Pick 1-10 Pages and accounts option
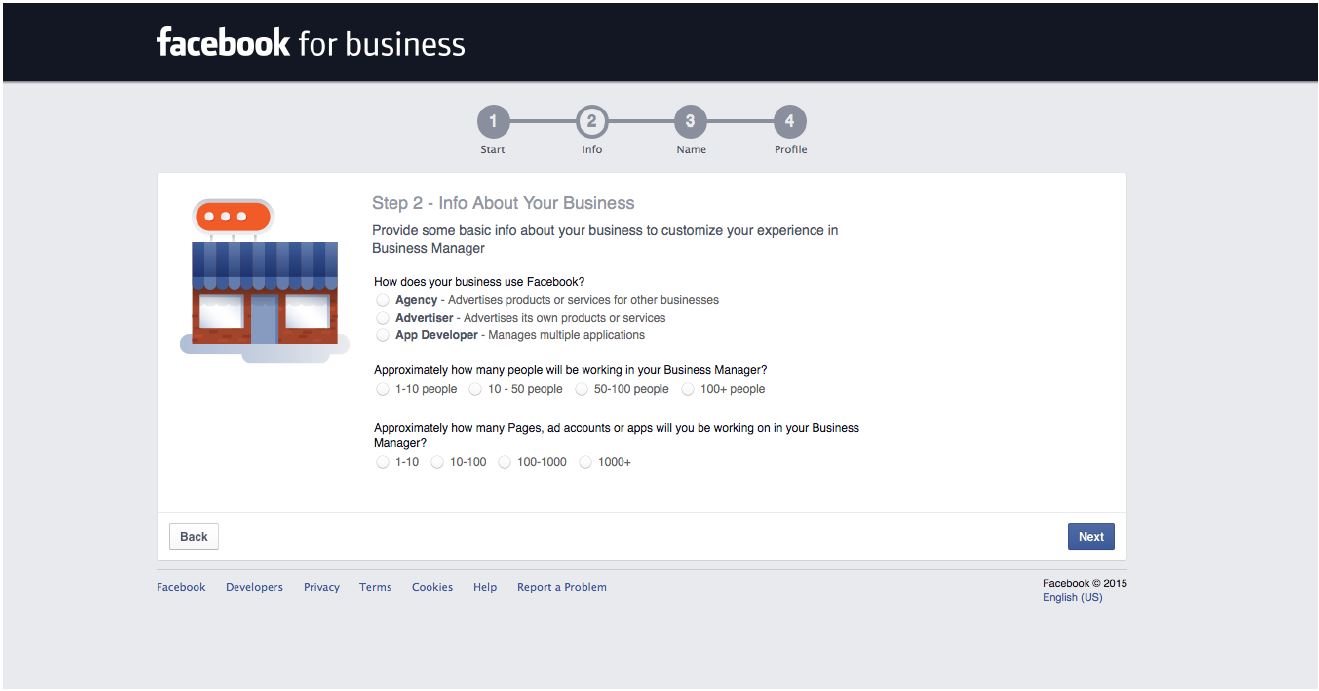Image resolution: width=1319 pixels, height=691 pixels. 383,462
